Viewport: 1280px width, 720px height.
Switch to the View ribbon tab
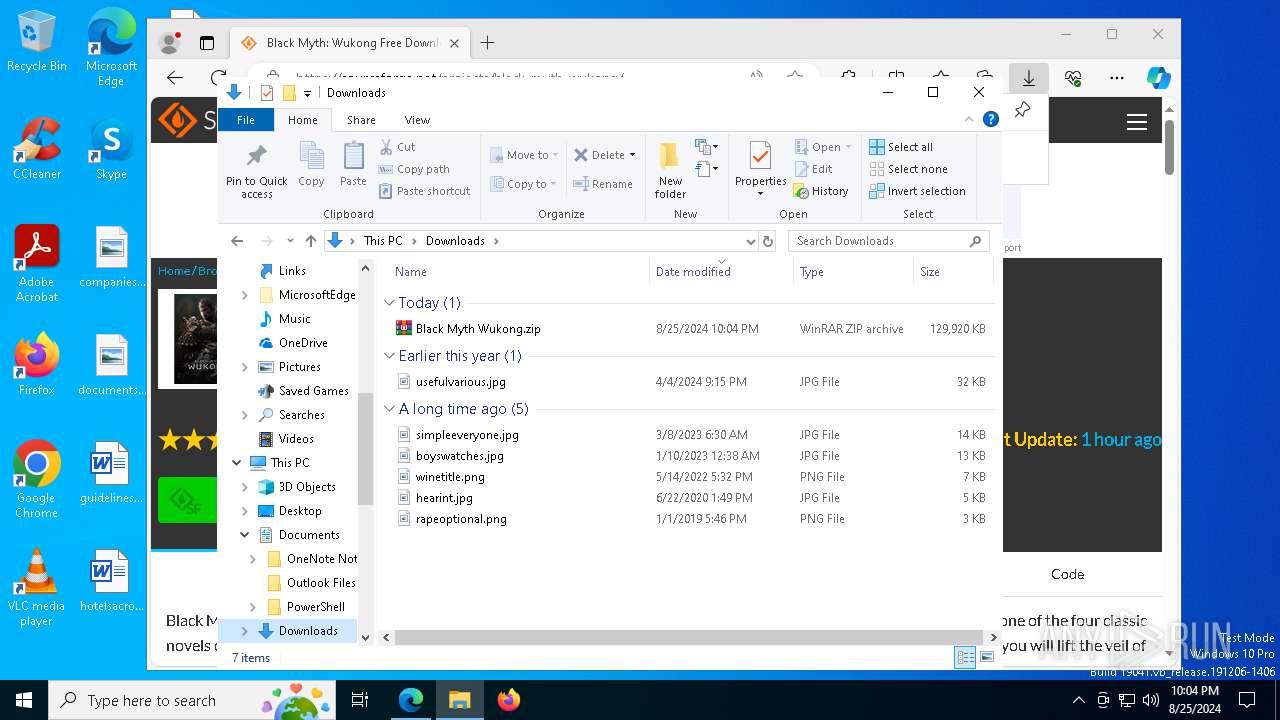[417, 120]
